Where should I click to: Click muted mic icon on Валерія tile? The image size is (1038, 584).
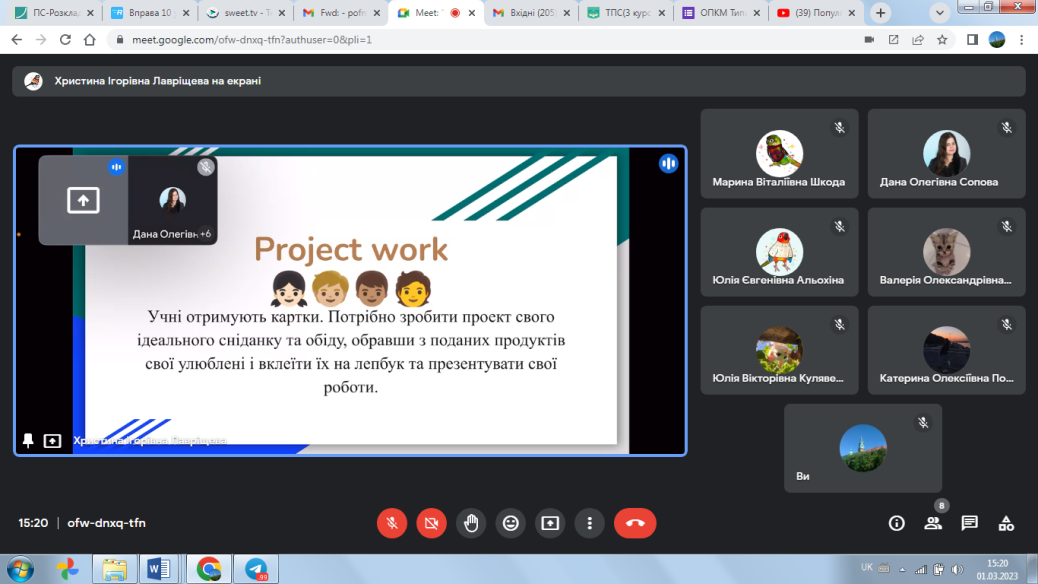[1006, 226]
